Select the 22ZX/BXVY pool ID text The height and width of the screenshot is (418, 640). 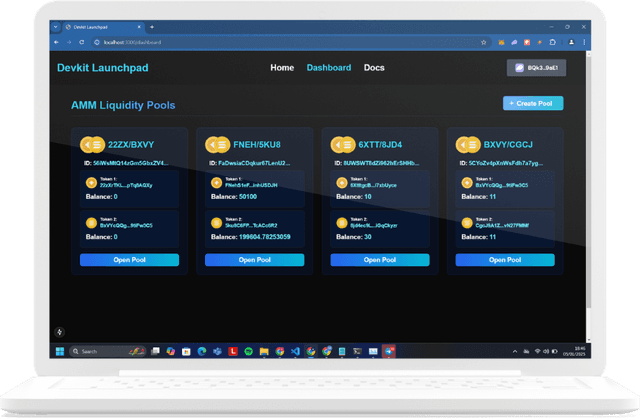point(126,163)
